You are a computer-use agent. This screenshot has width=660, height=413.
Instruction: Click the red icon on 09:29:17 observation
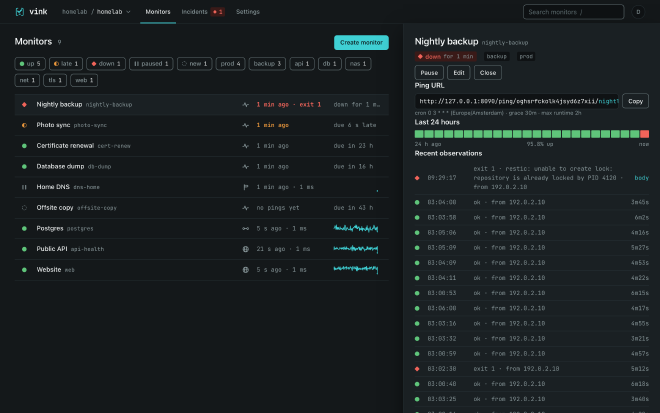(417, 178)
